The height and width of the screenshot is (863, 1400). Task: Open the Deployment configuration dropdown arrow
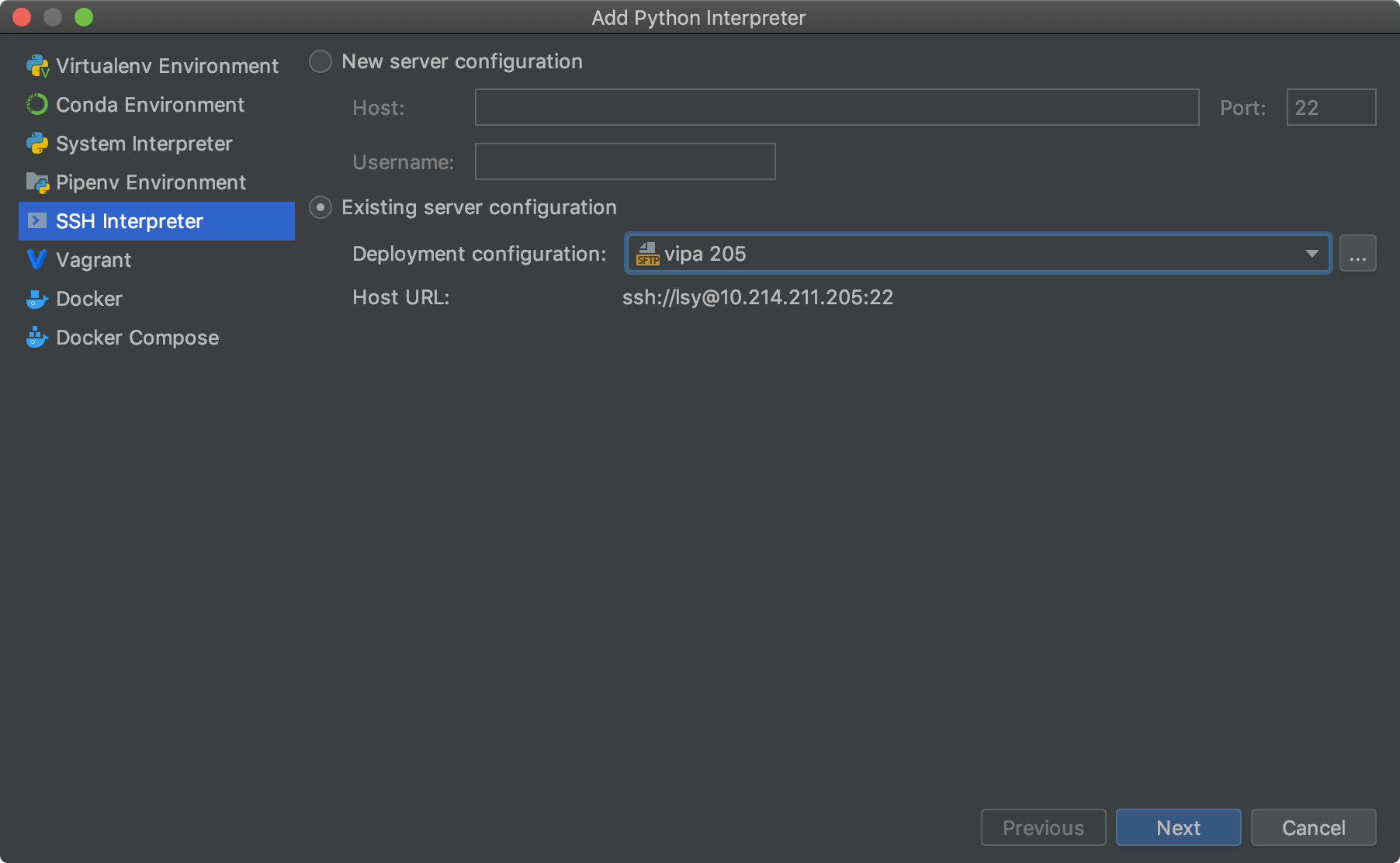[1312, 254]
